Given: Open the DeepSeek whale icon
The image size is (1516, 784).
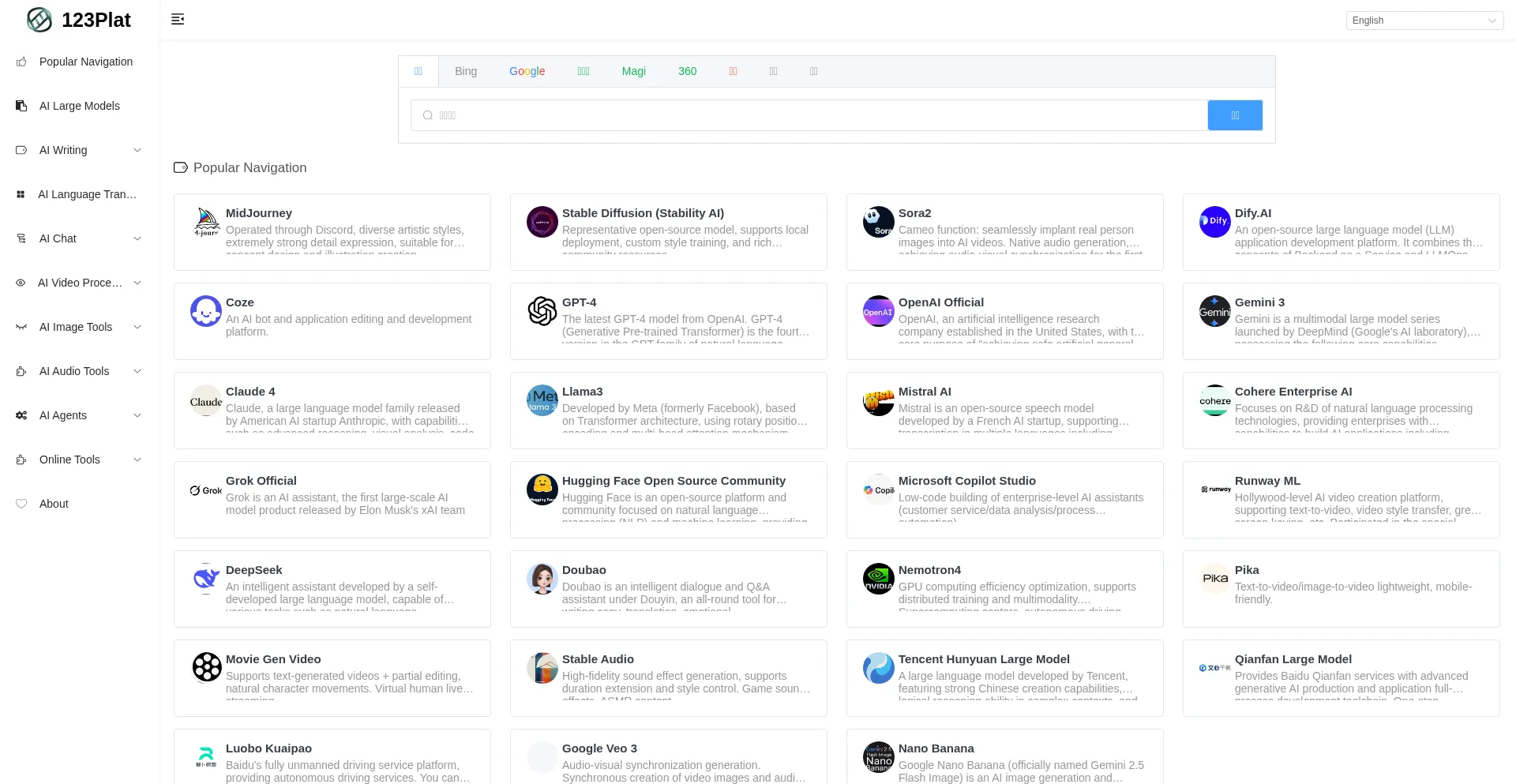Looking at the screenshot, I should [206, 579].
